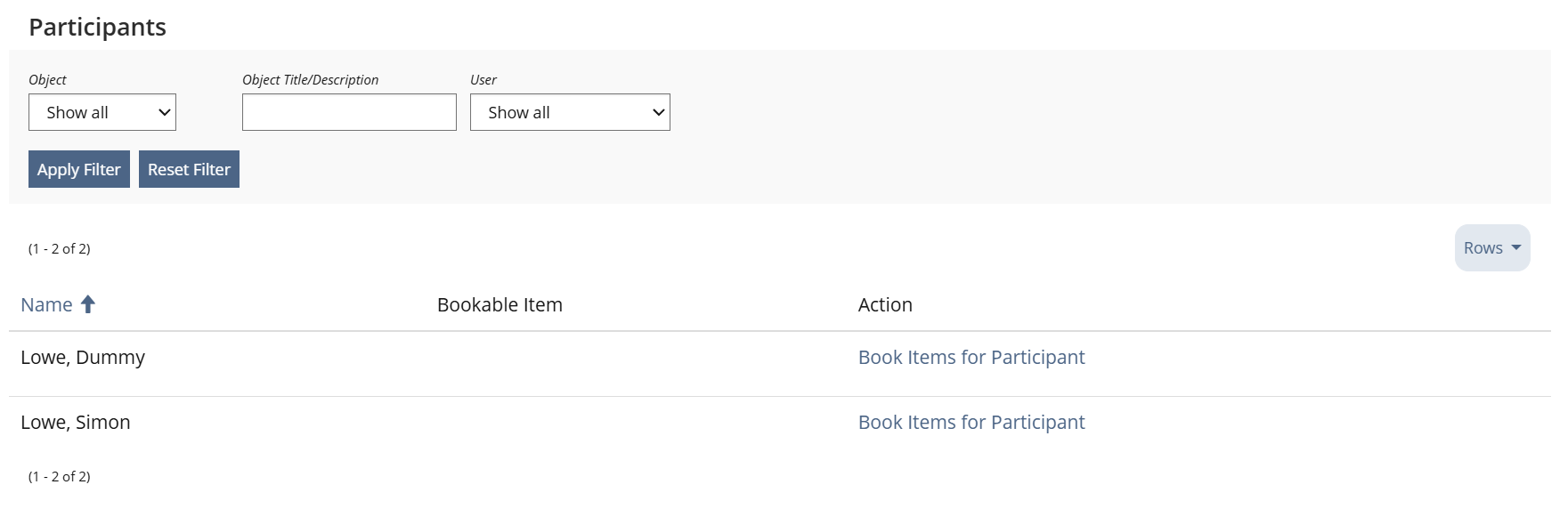Open the User 'Show all' dropdown
Screen dimensions: 1568x517
569,112
